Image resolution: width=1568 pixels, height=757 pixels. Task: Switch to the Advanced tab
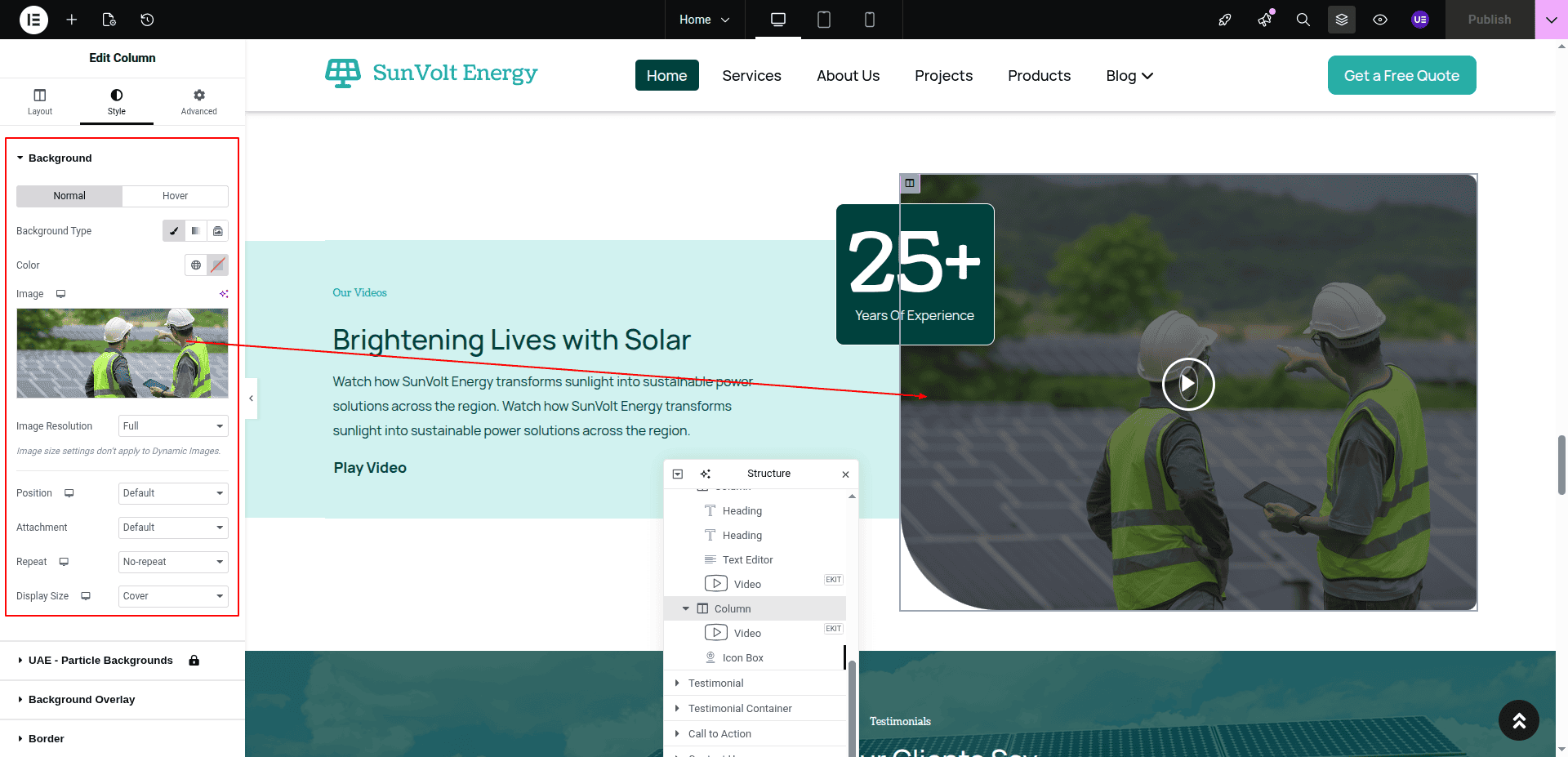click(198, 101)
